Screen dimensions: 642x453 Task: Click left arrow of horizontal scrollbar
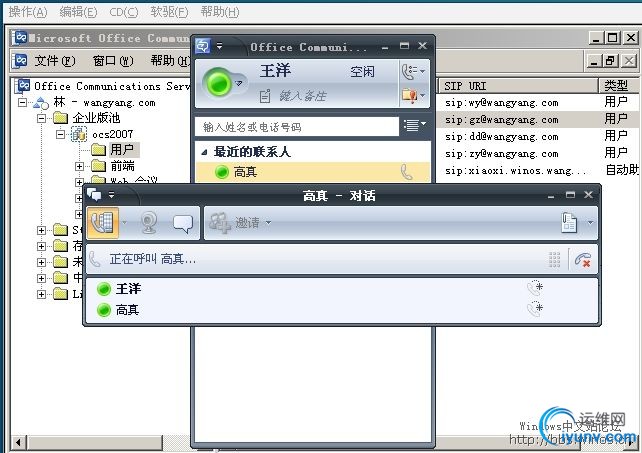click(x=18, y=442)
